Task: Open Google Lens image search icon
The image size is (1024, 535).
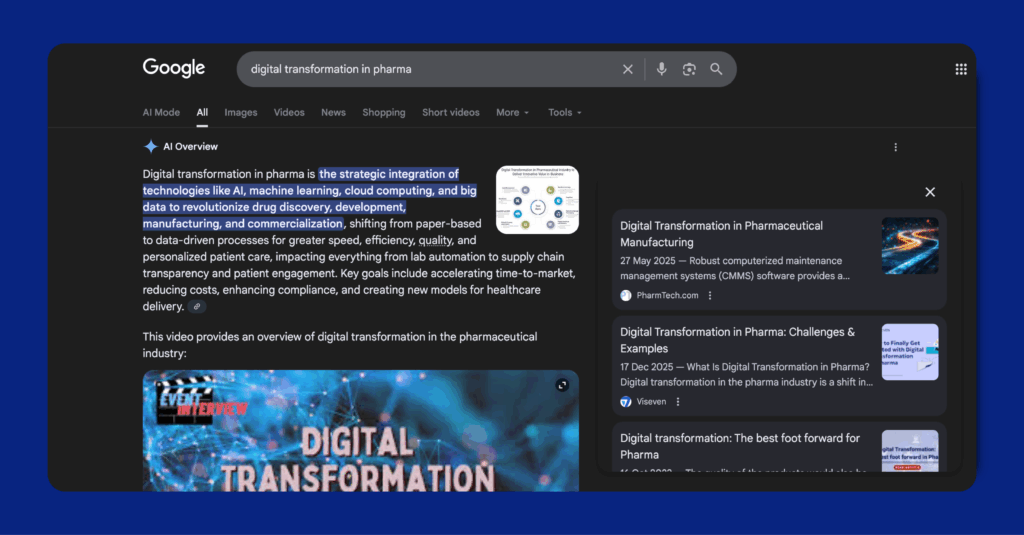Action: 689,69
